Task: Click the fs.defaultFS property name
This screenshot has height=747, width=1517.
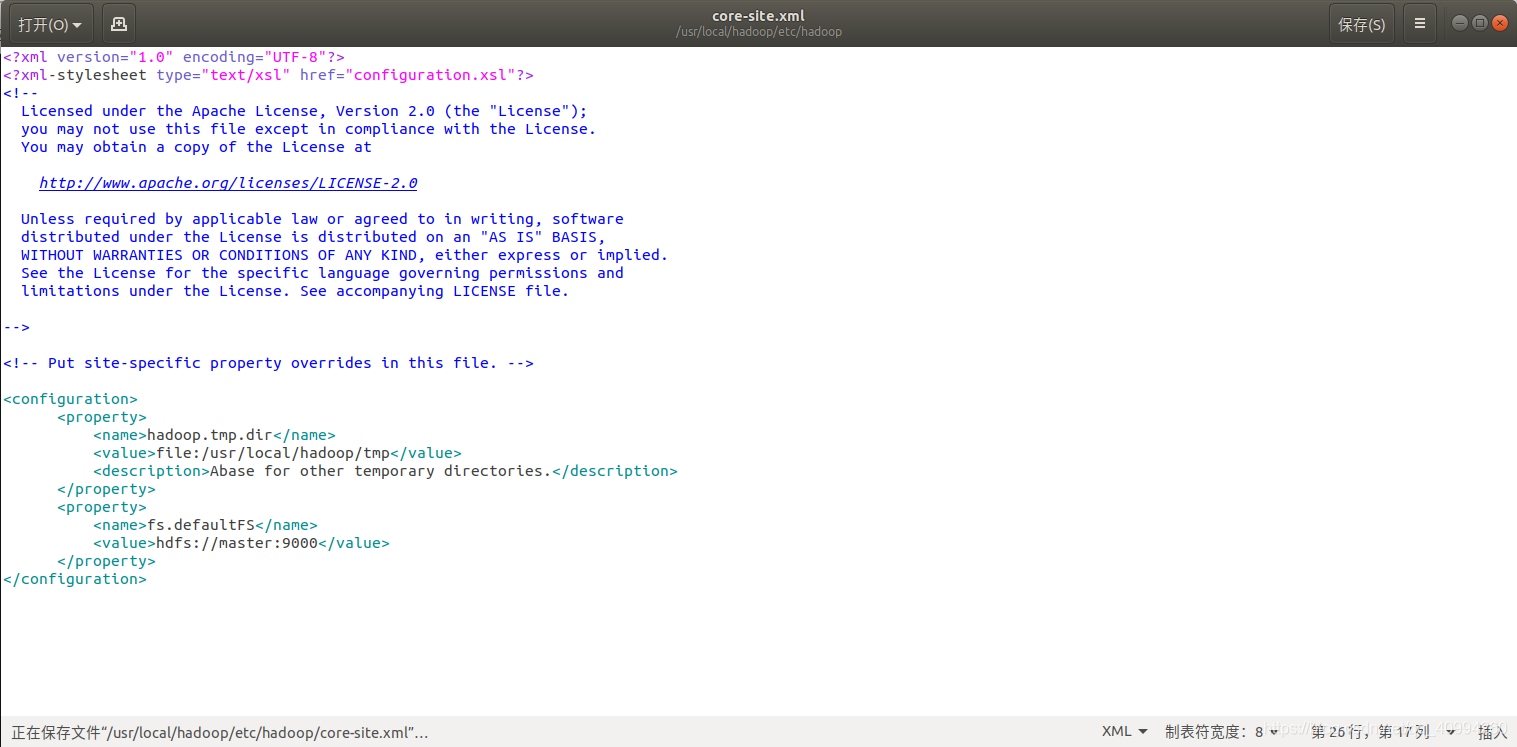Action: [x=197, y=524]
